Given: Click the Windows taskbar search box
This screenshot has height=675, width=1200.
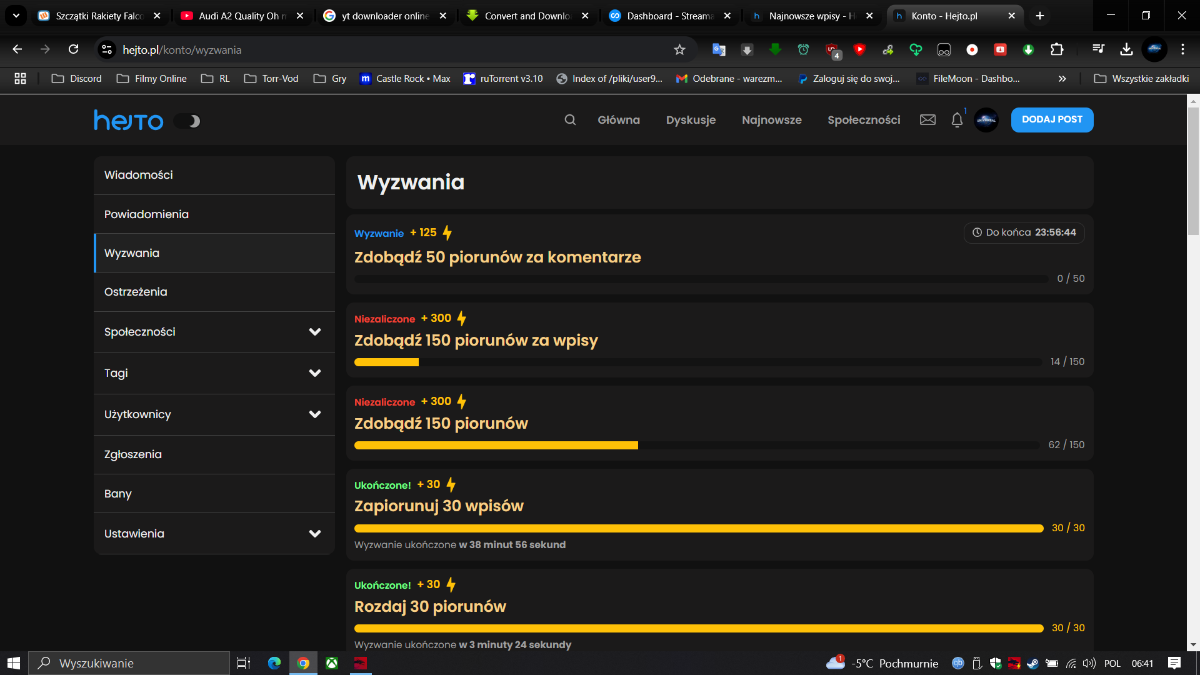Looking at the screenshot, I should (130, 663).
